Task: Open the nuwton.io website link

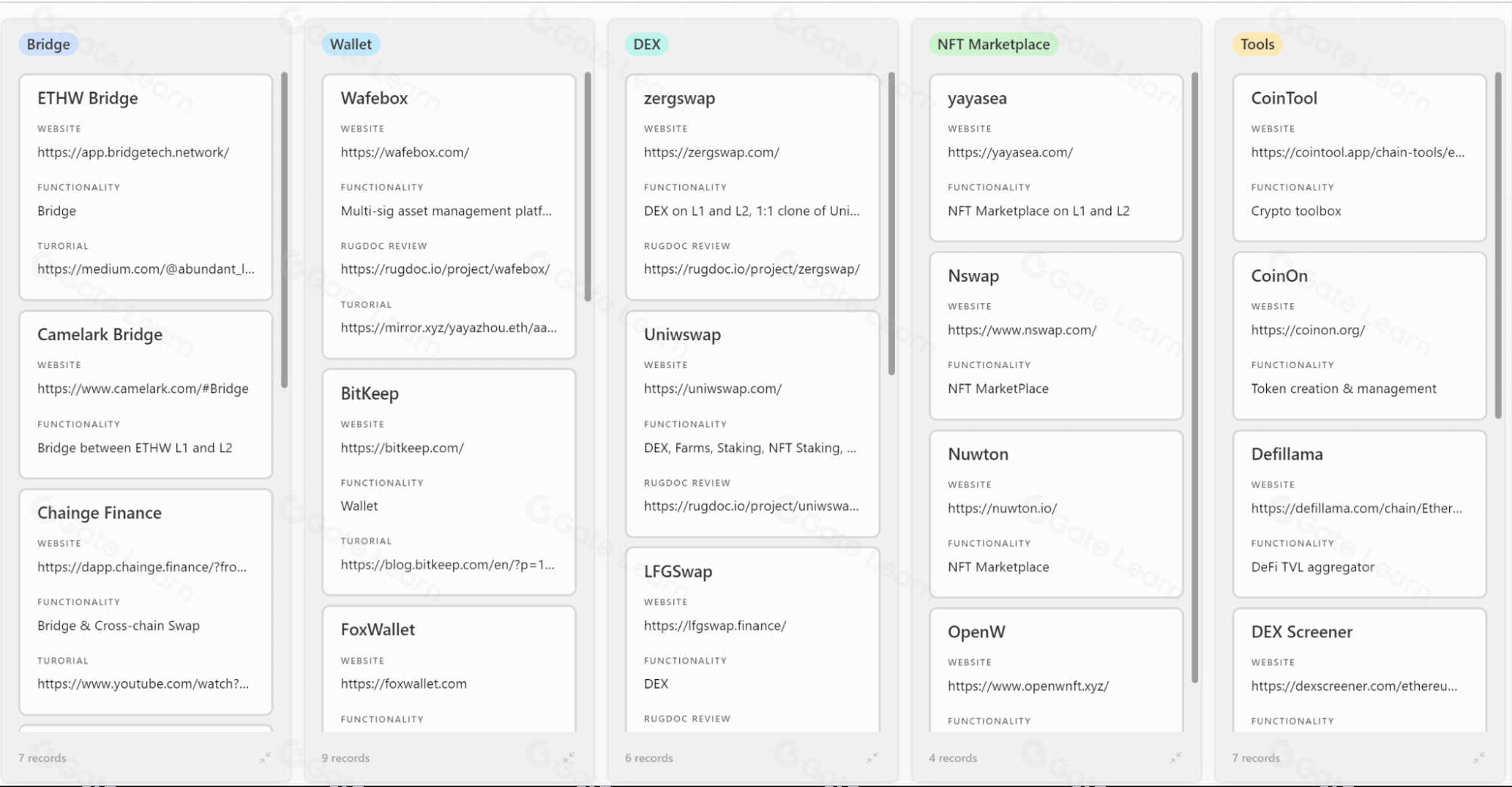Action: click(x=1002, y=508)
